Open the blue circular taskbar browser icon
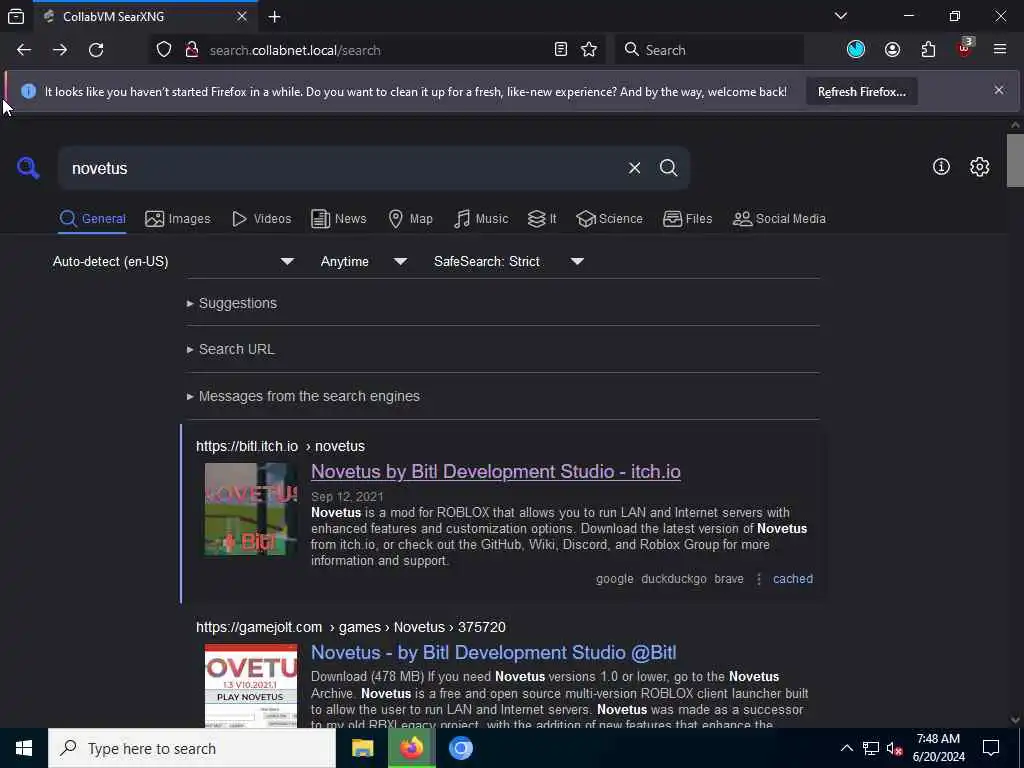Viewport: 1024px width, 768px height. click(460, 748)
